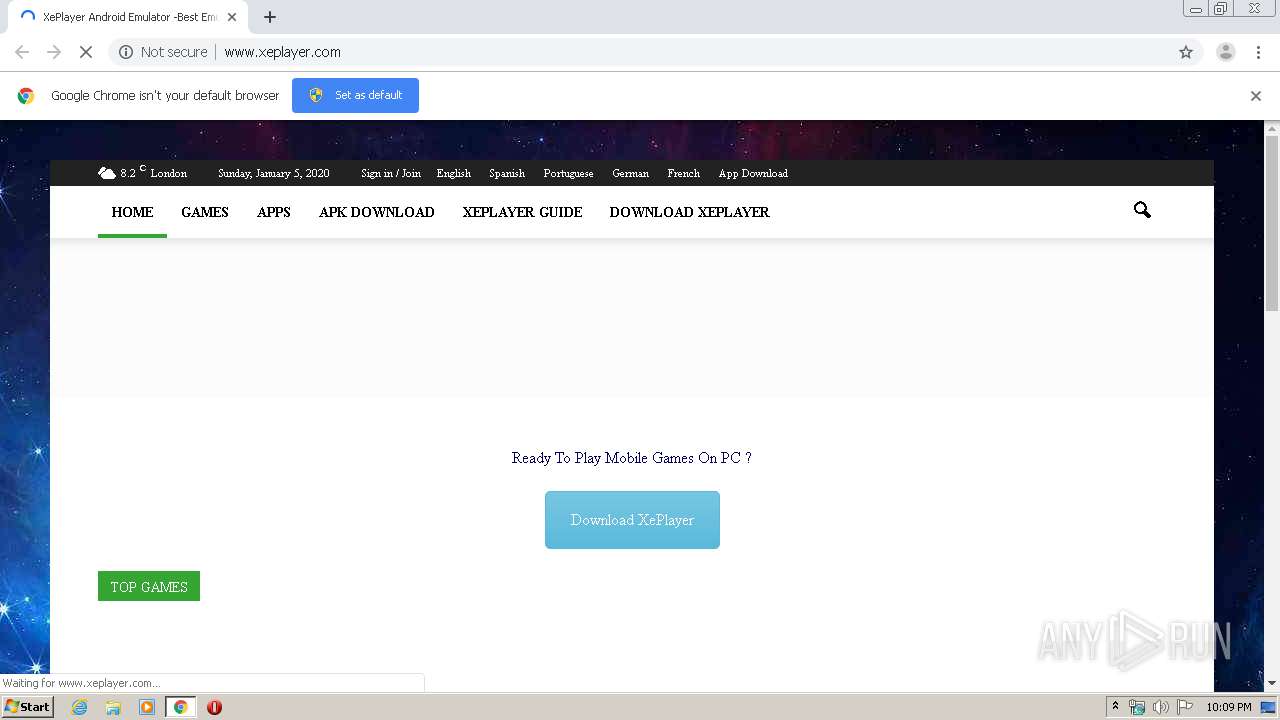Open the DOWNLOAD XEPLAYER menu item
The image size is (1280, 720).
pos(690,212)
